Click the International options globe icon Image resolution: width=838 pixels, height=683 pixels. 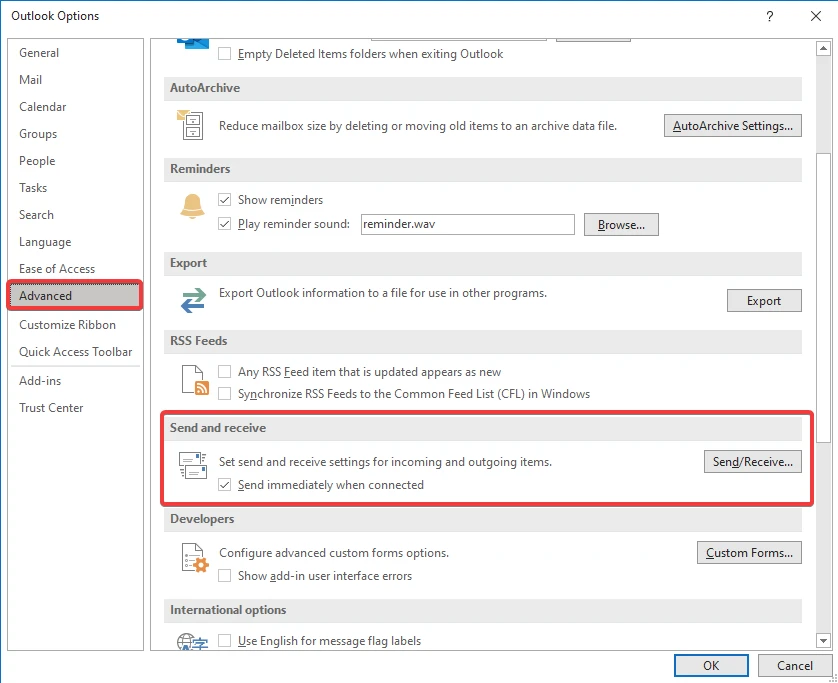[192, 641]
